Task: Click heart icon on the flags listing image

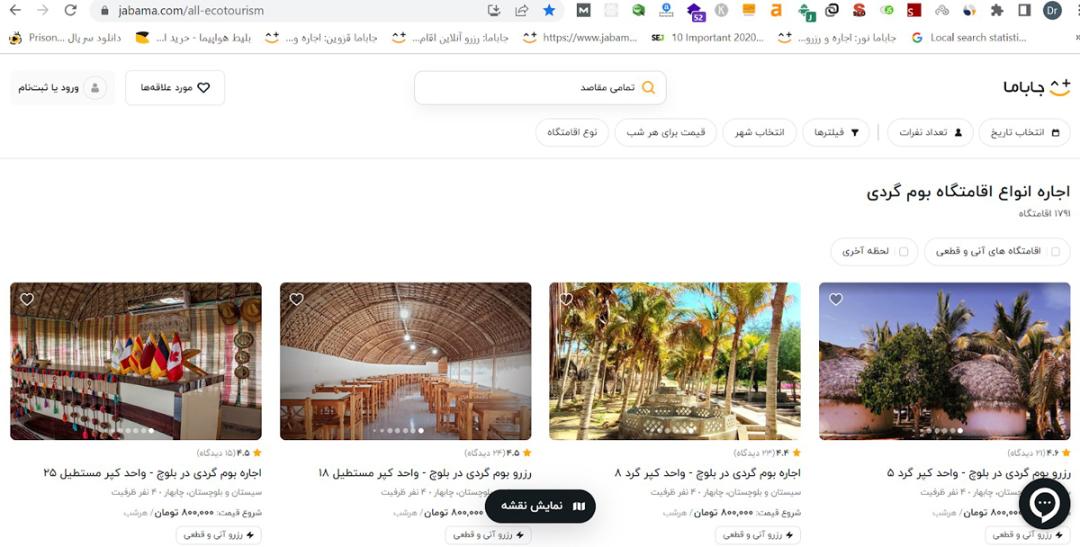Action: 26,299
